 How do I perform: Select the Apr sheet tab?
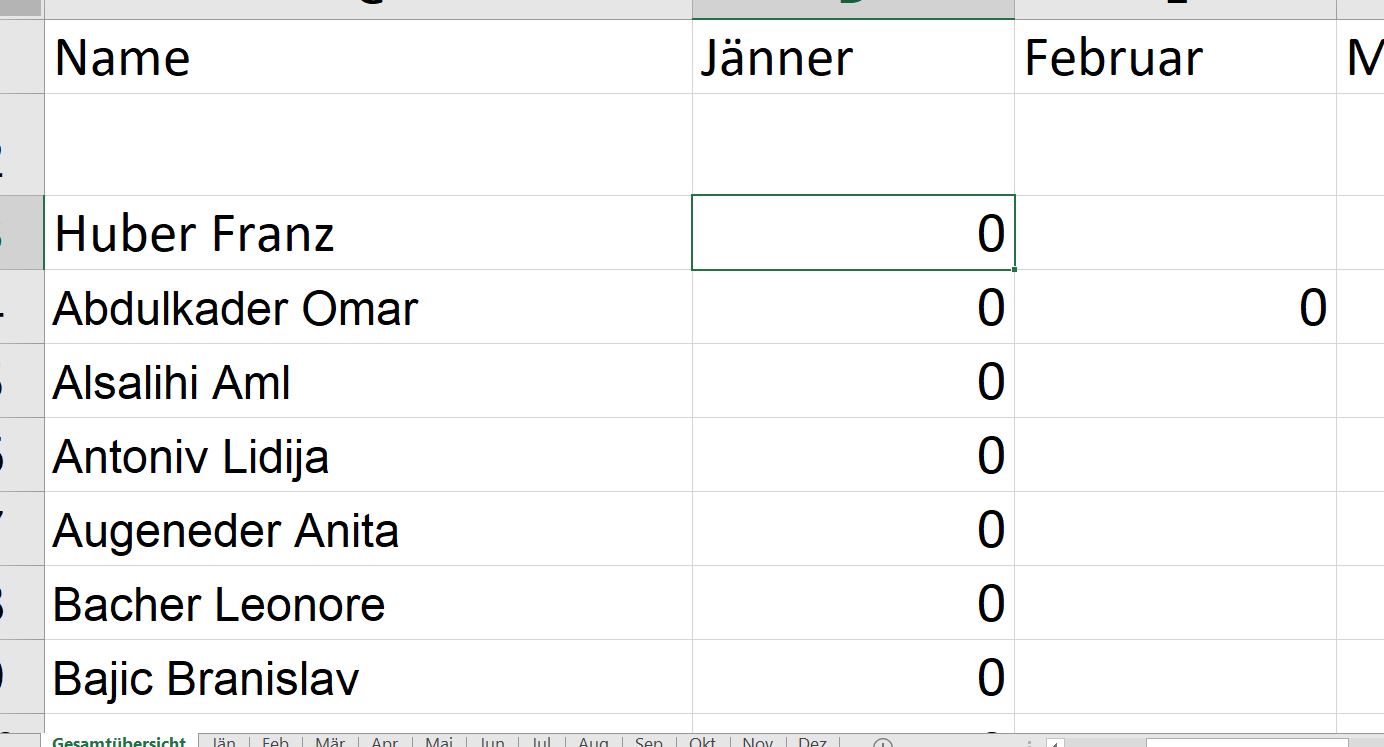click(385, 743)
